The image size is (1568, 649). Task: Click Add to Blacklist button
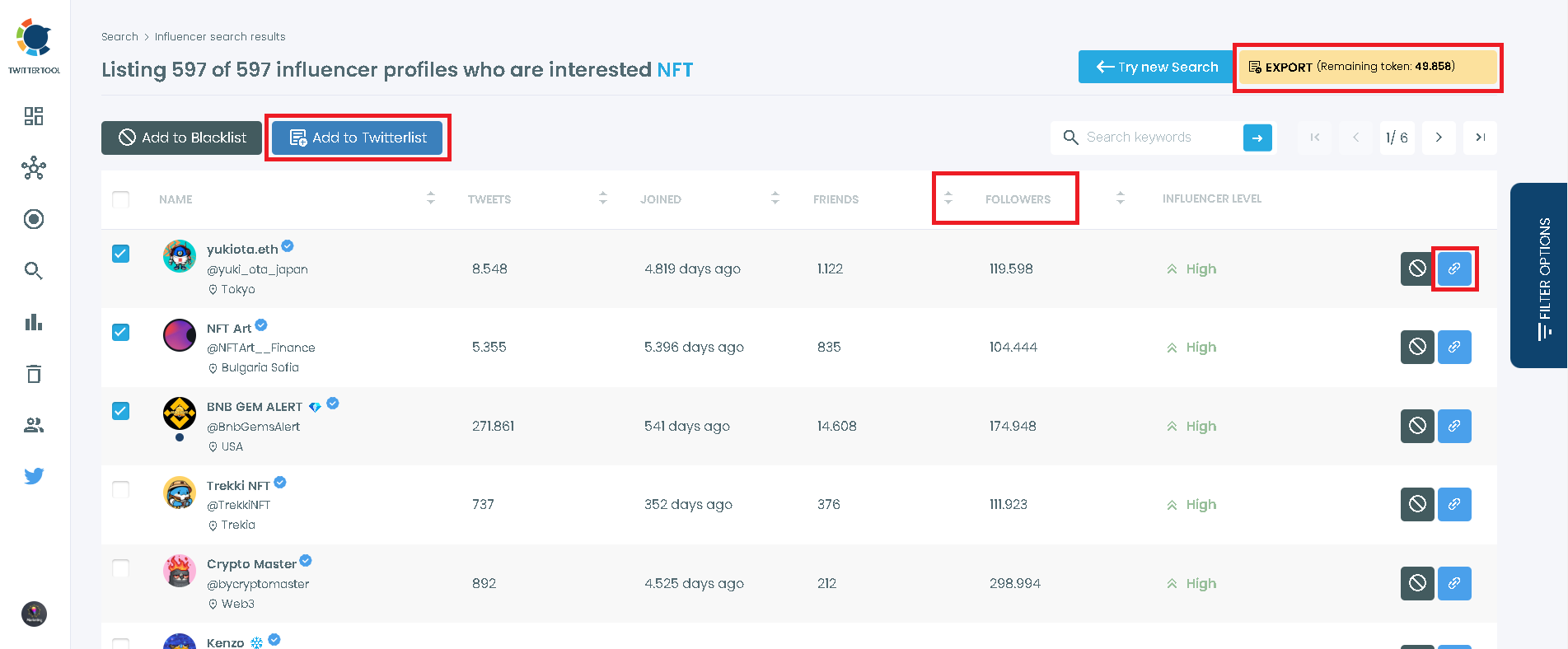(x=181, y=138)
